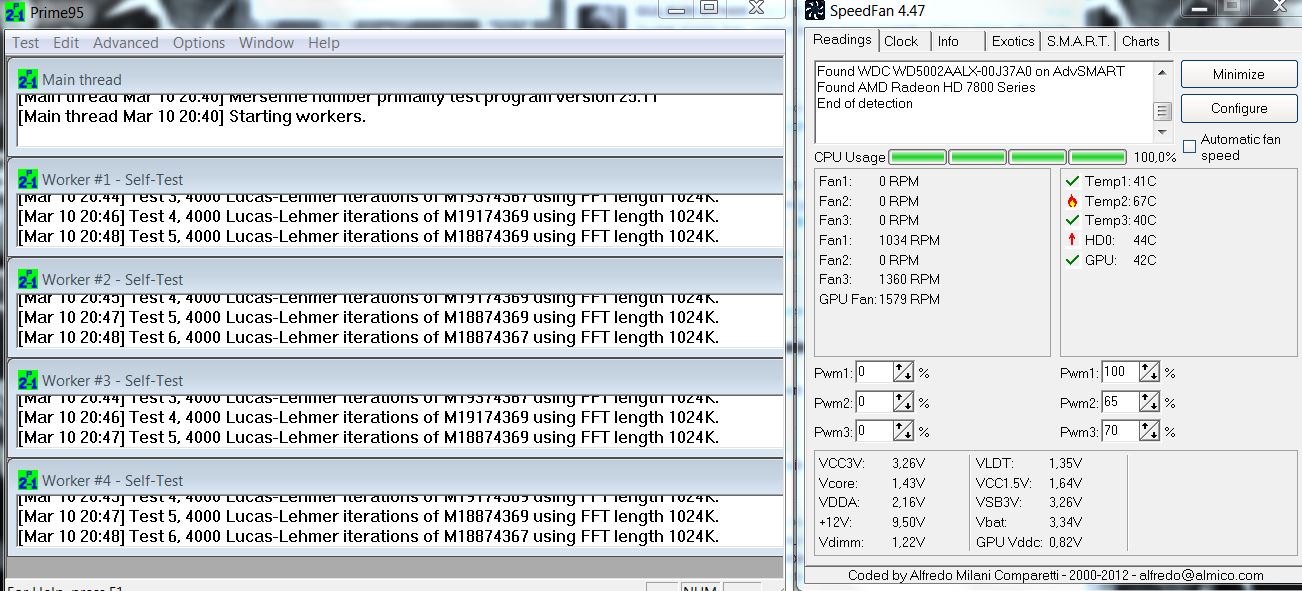
Task: Click the right Pwm1 stepper showing 100
Action: (x=1149, y=373)
